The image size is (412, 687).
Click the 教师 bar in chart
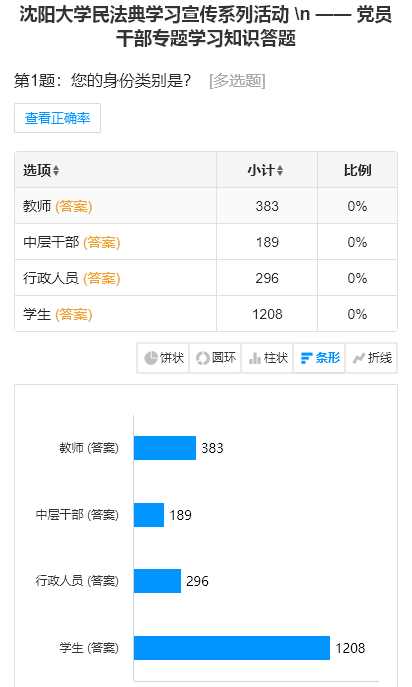[x=165, y=448]
